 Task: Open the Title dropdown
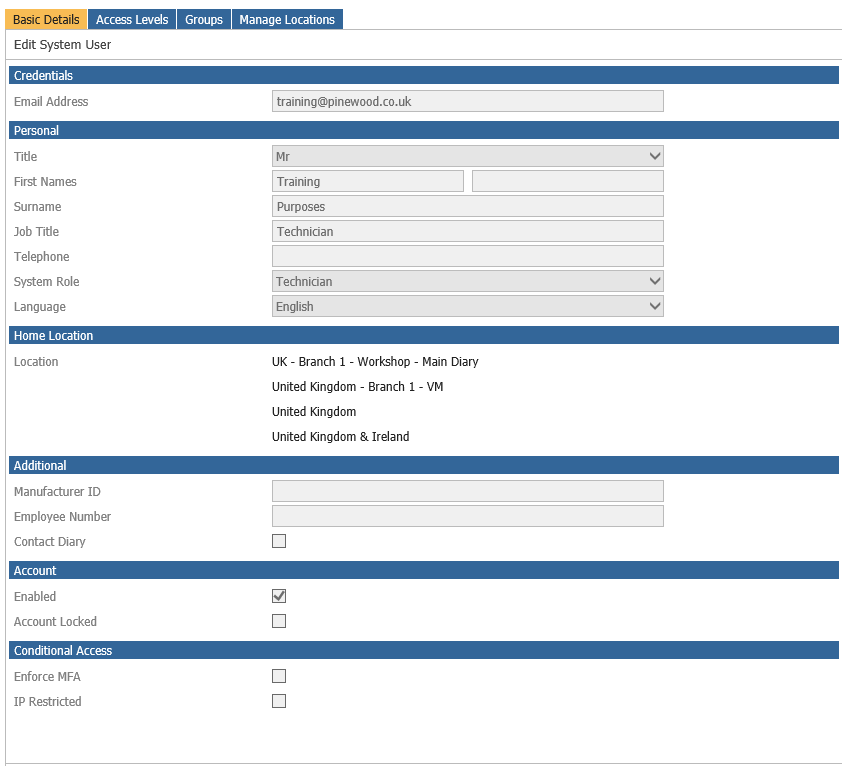(467, 156)
